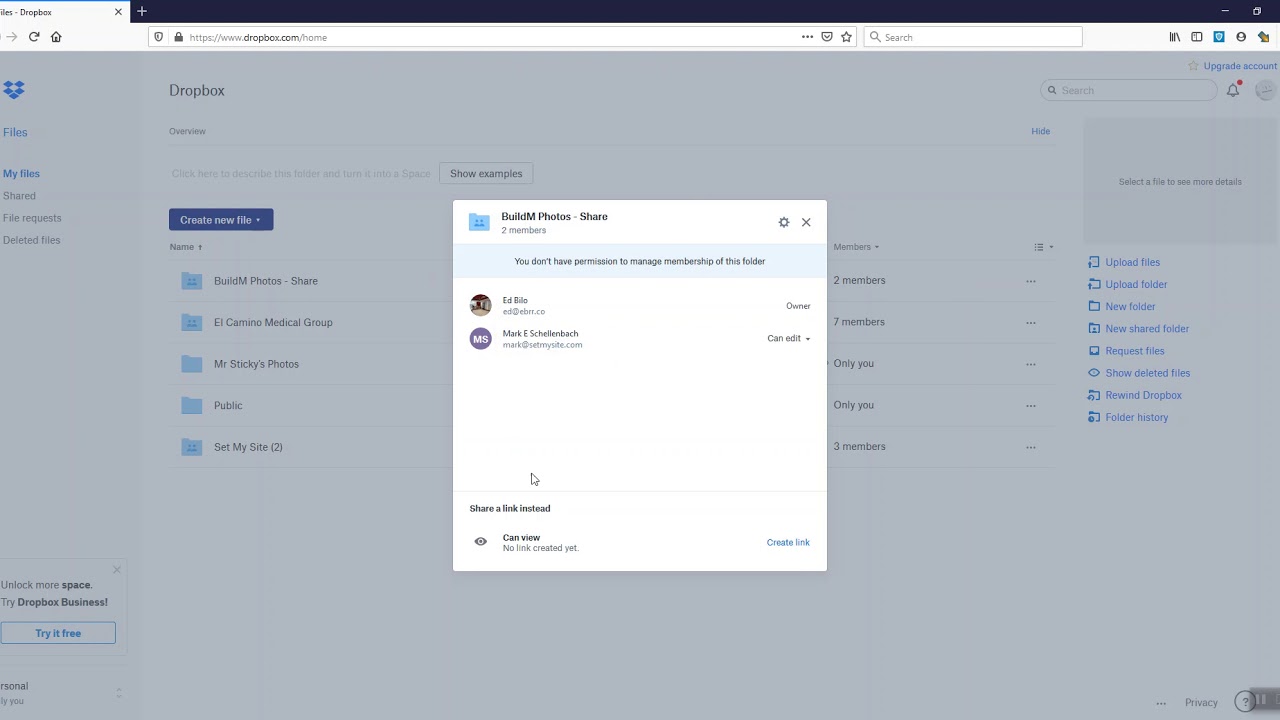The image size is (1280, 720).
Task: Open more options for Set My Site row
Action: click(1031, 447)
